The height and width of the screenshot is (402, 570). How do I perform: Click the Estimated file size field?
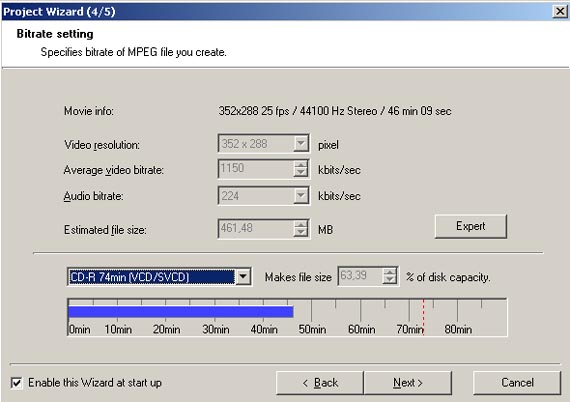(256, 229)
